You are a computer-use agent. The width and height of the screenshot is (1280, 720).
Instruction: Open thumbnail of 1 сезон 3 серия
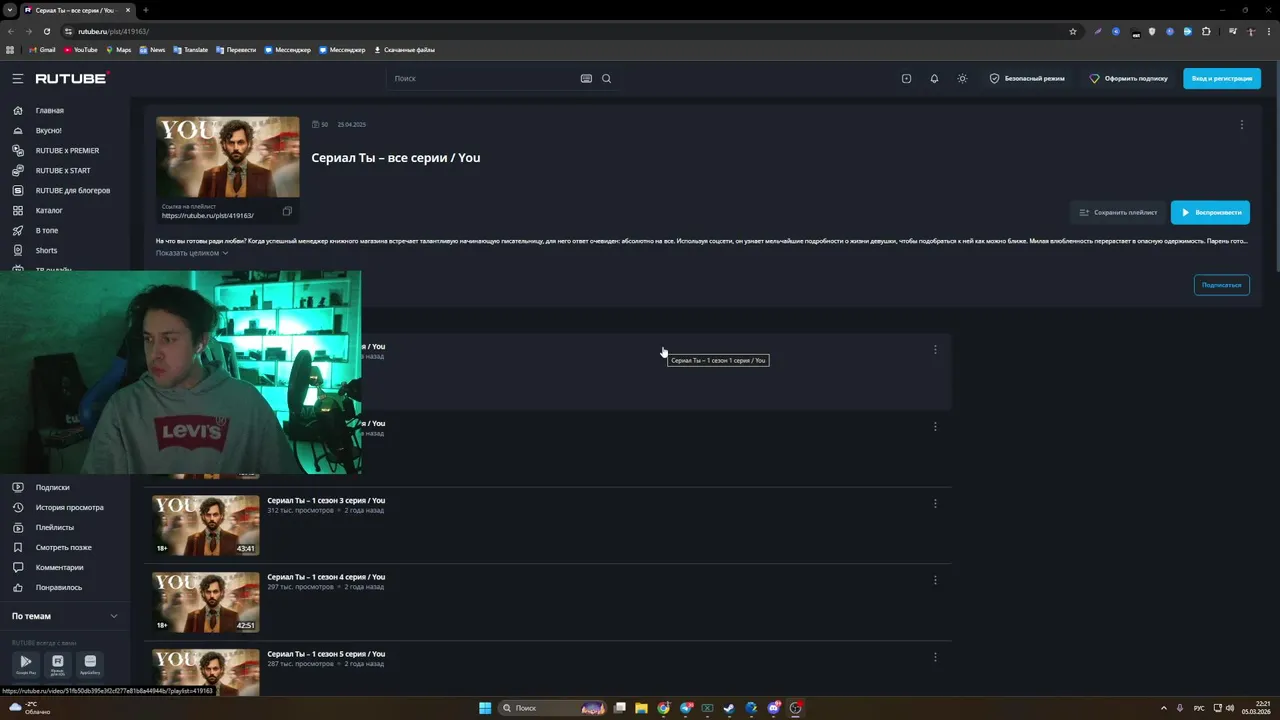pyautogui.click(x=205, y=525)
